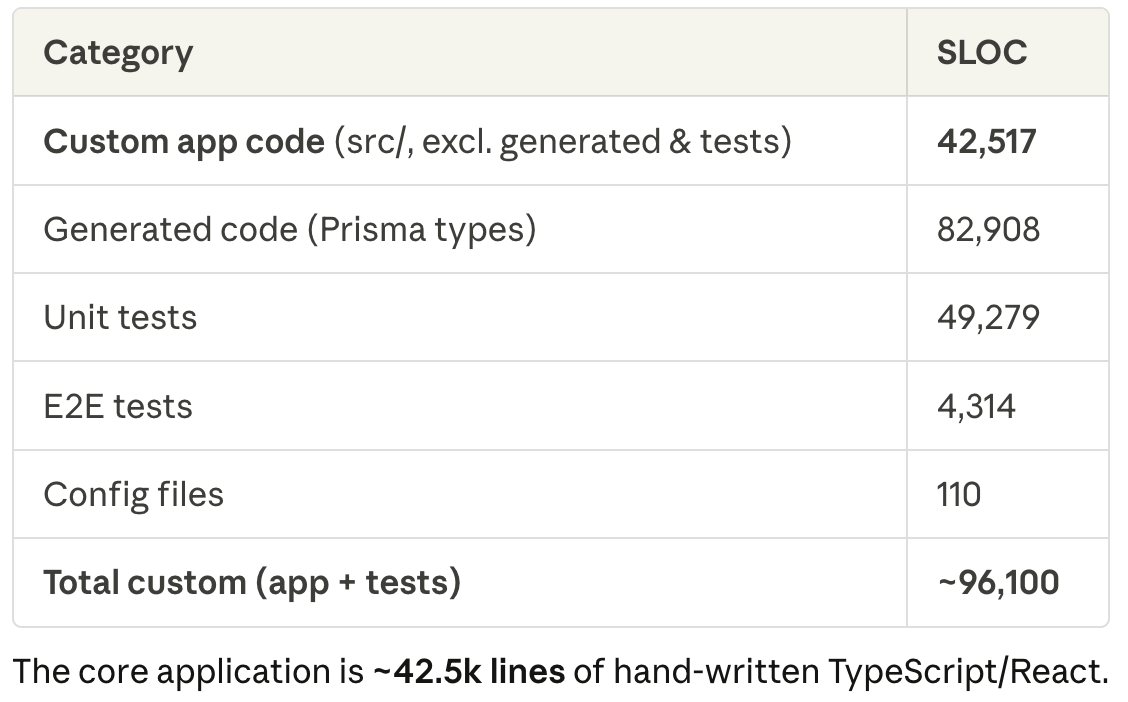
Task: Click the Category column header
Action: (118, 53)
